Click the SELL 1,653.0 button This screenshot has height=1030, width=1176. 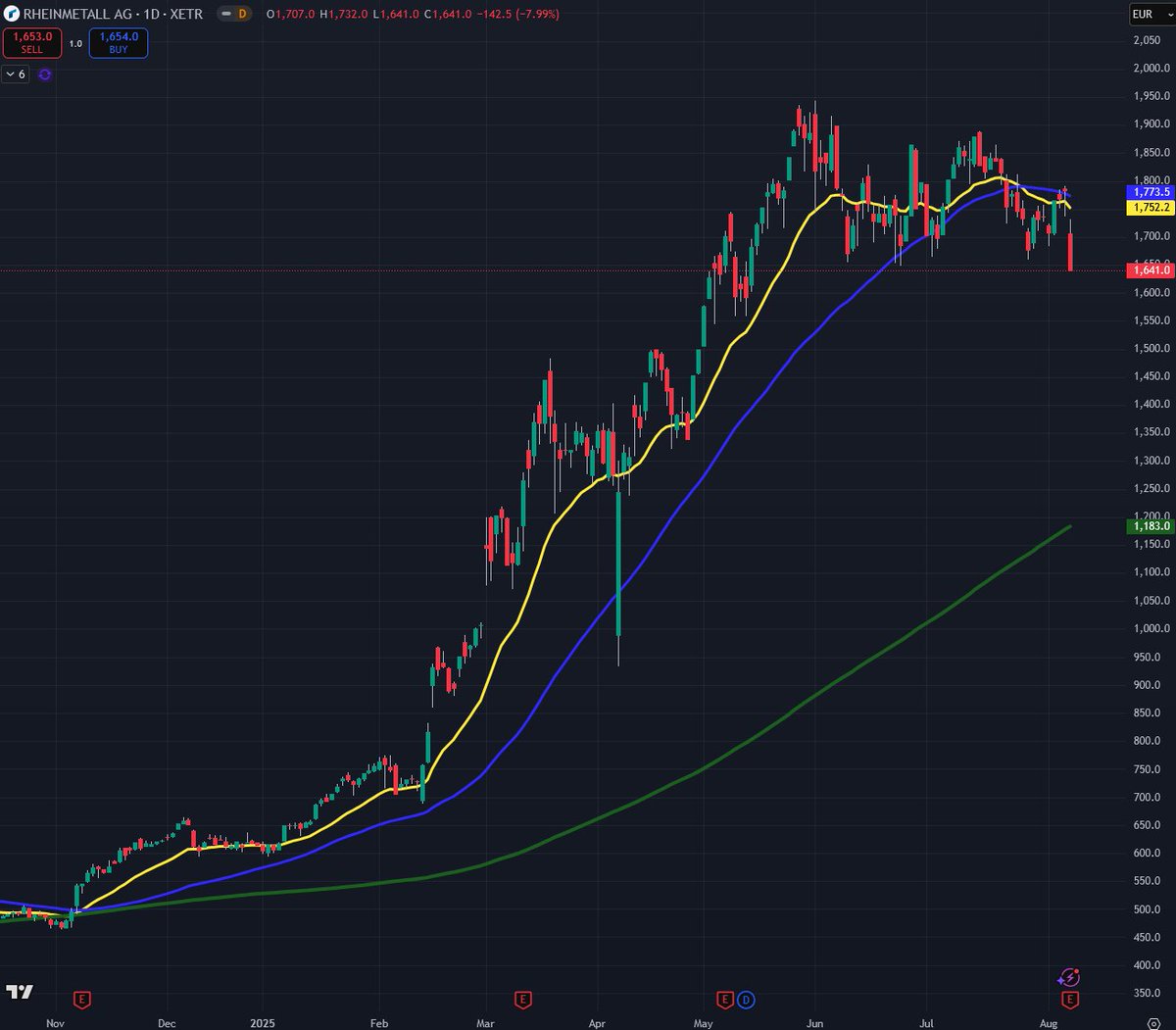click(x=32, y=43)
